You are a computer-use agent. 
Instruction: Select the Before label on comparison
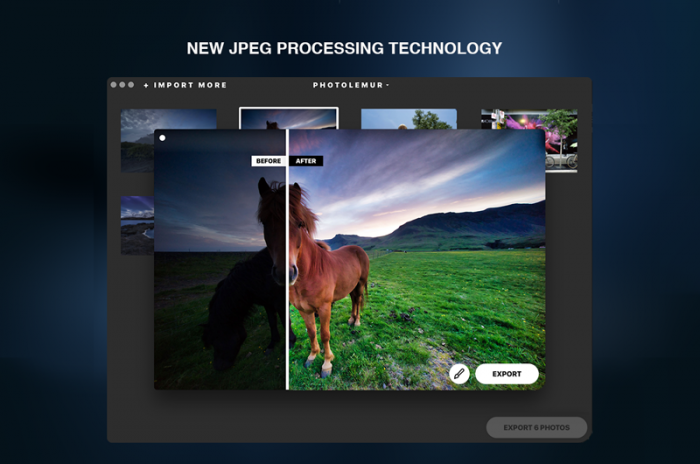(268, 161)
